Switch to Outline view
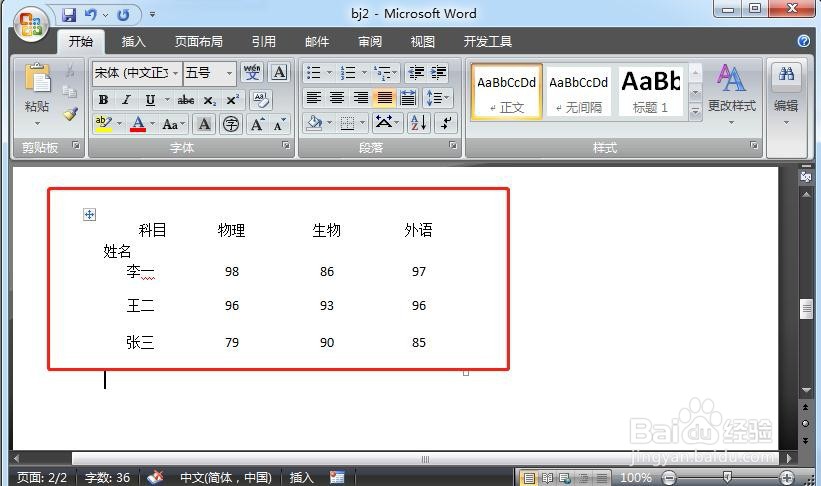This screenshot has height=486, width=821. 583,478
